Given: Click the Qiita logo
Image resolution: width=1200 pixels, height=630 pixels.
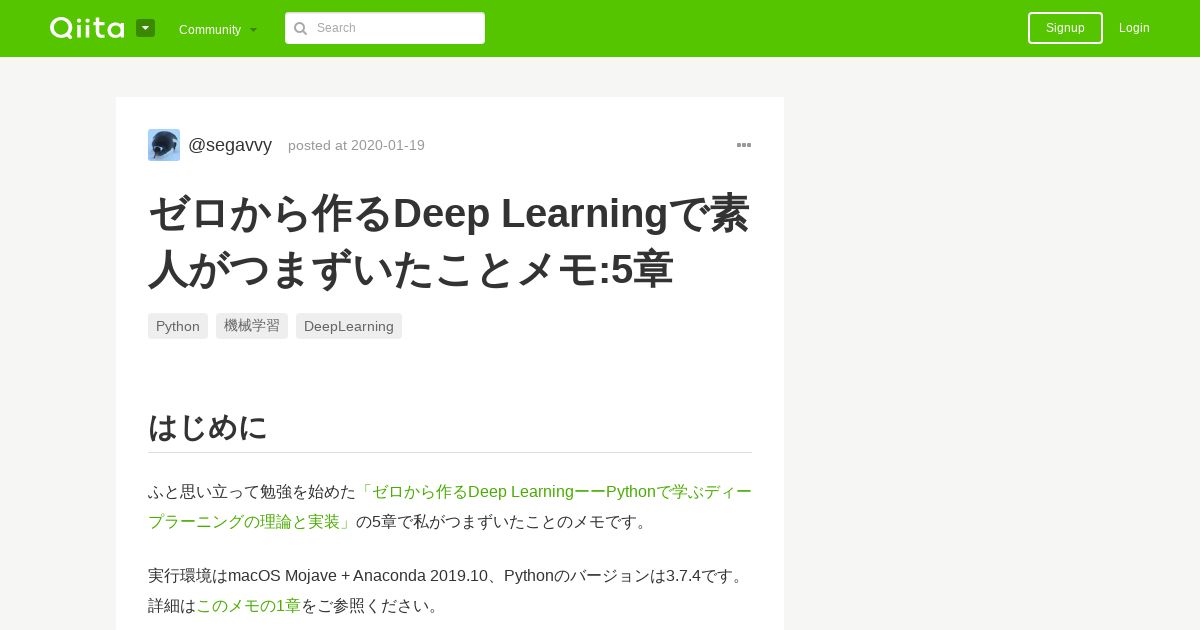Looking at the screenshot, I should [87, 28].
